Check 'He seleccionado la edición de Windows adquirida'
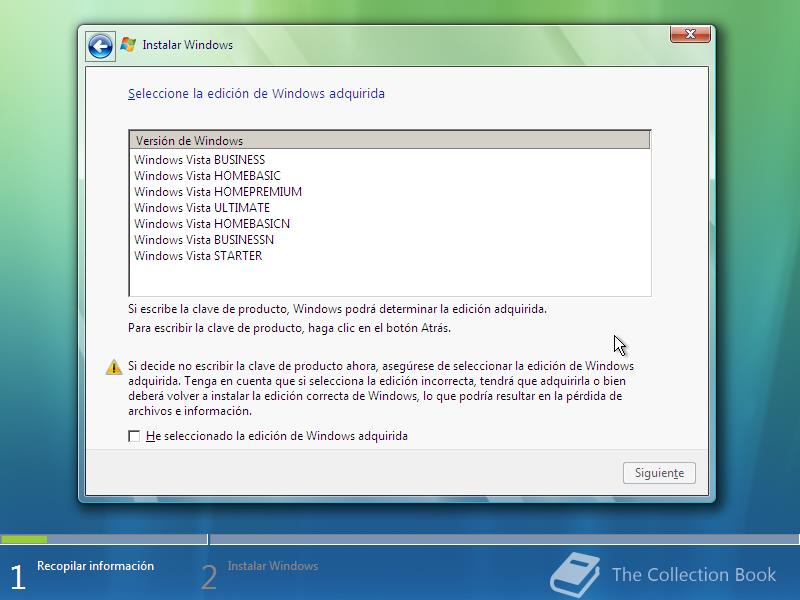This screenshot has width=800, height=600. 134,436
